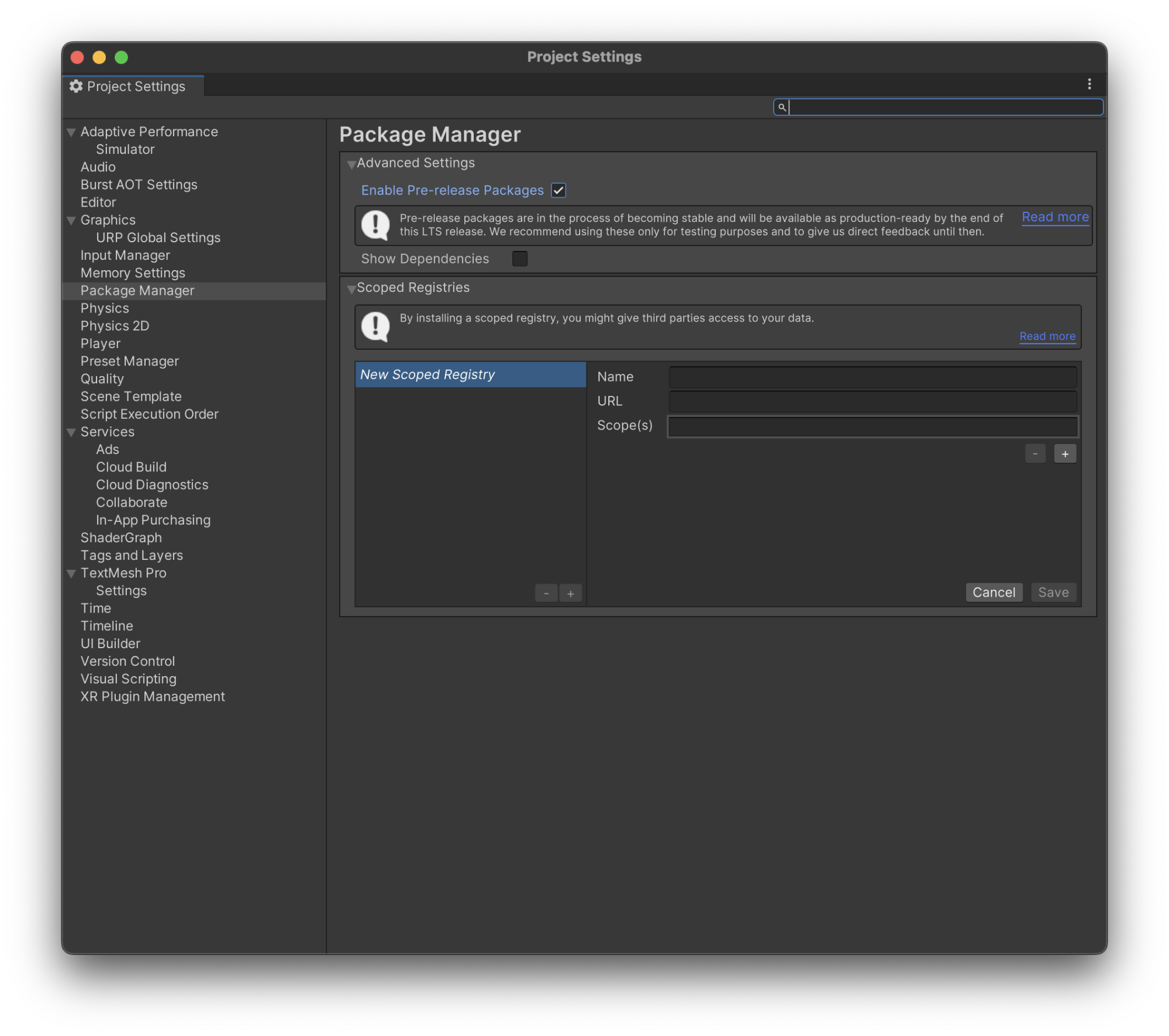The height and width of the screenshot is (1036, 1169).
Task: Enable the Show Dependencies toggle
Action: (519, 259)
